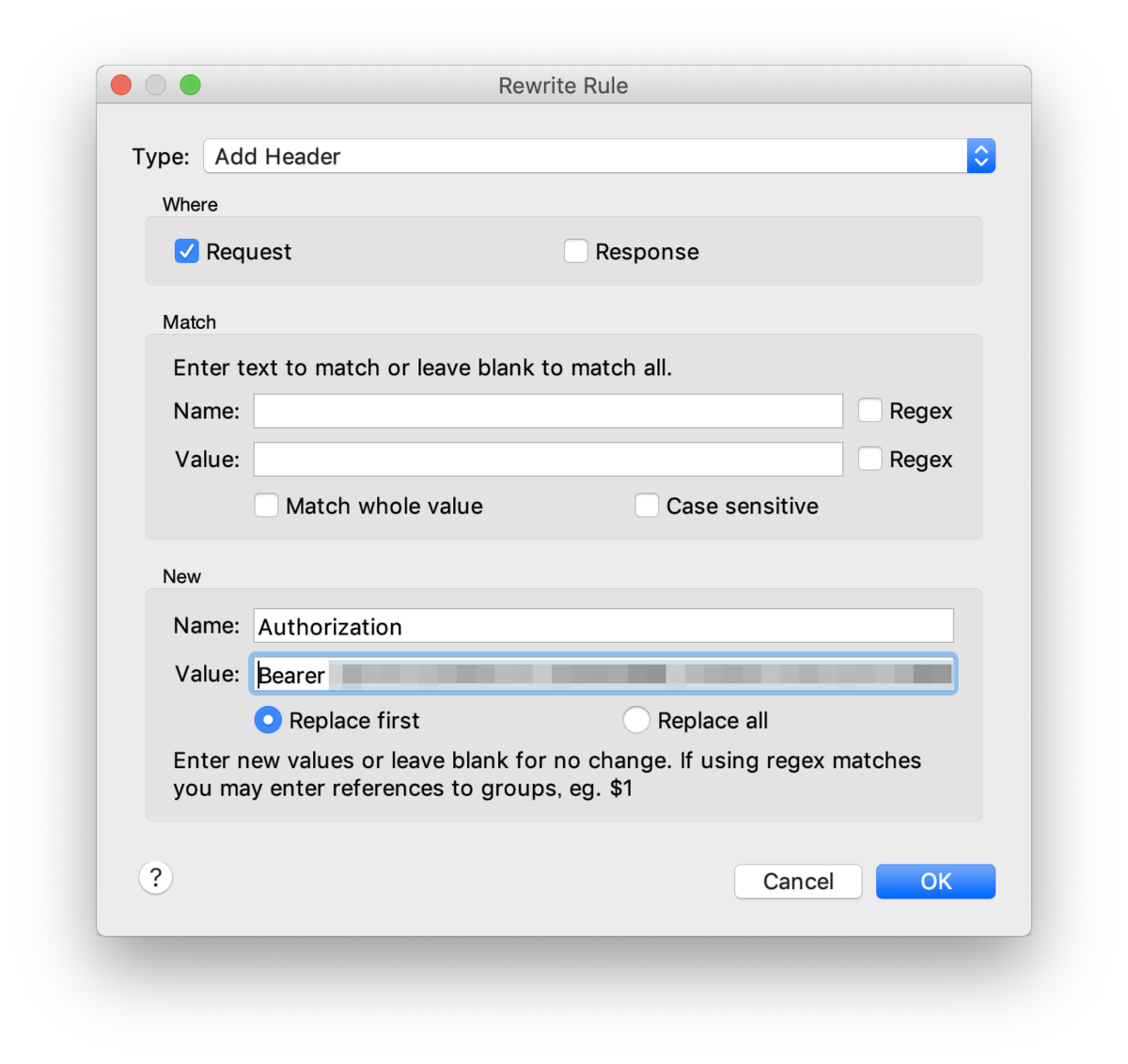Open help with the question mark button
The width and height of the screenshot is (1128, 1064).
[x=156, y=878]
